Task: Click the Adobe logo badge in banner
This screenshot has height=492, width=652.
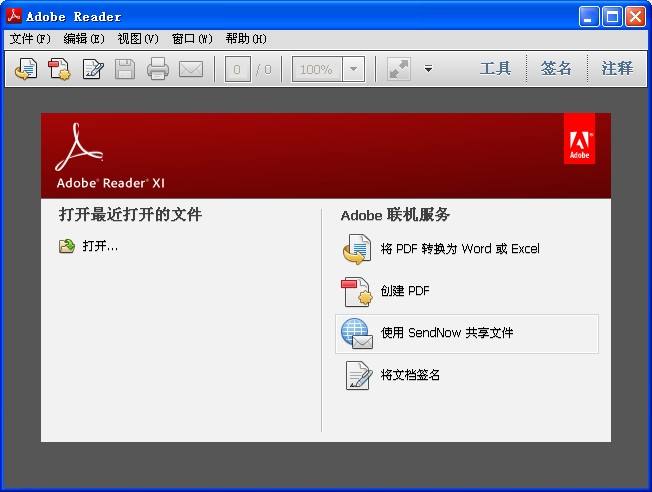Action: click(579, 138)
